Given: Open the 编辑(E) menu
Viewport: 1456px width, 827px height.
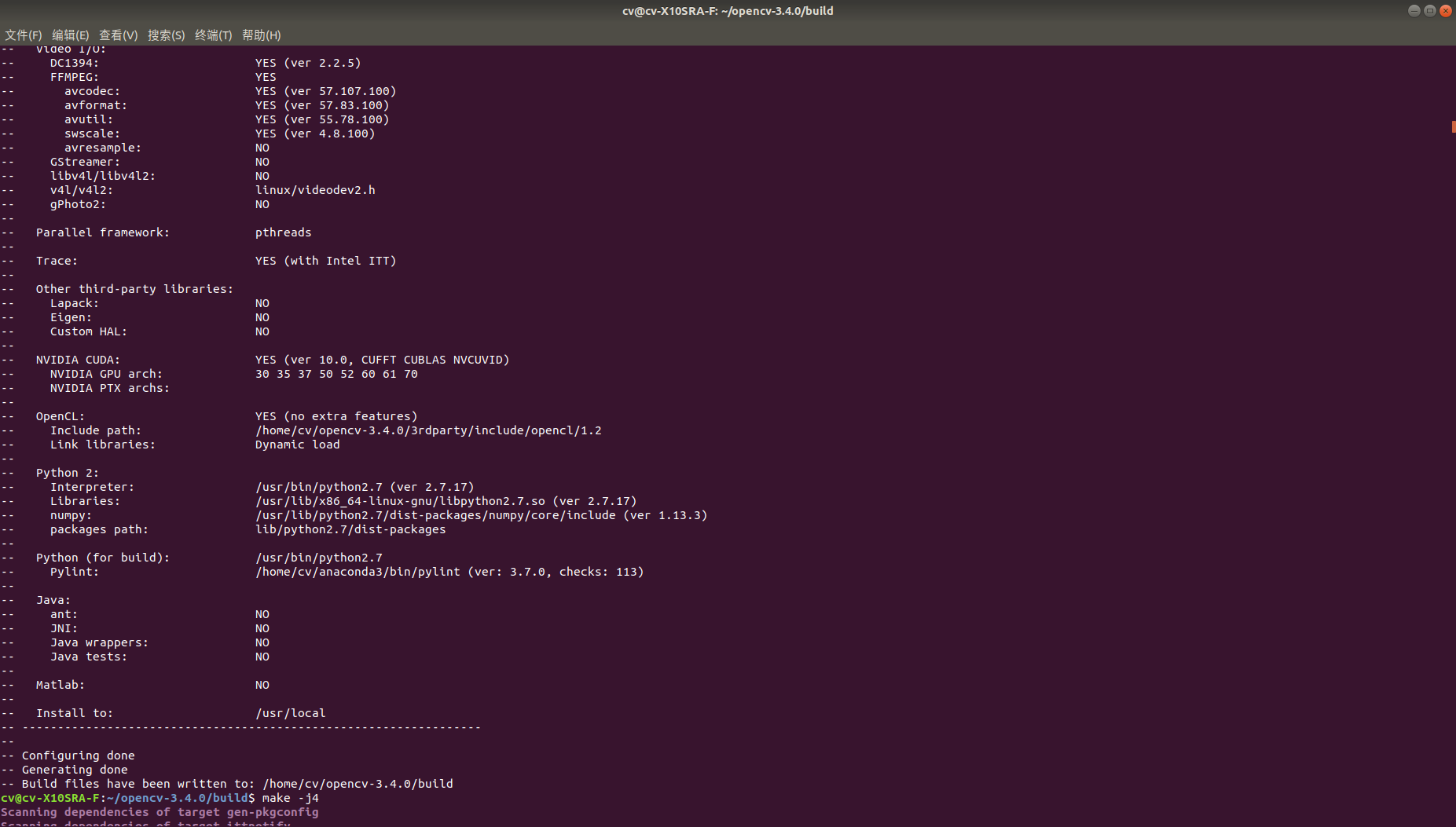Looking at the screenshot, I should 71,35.
